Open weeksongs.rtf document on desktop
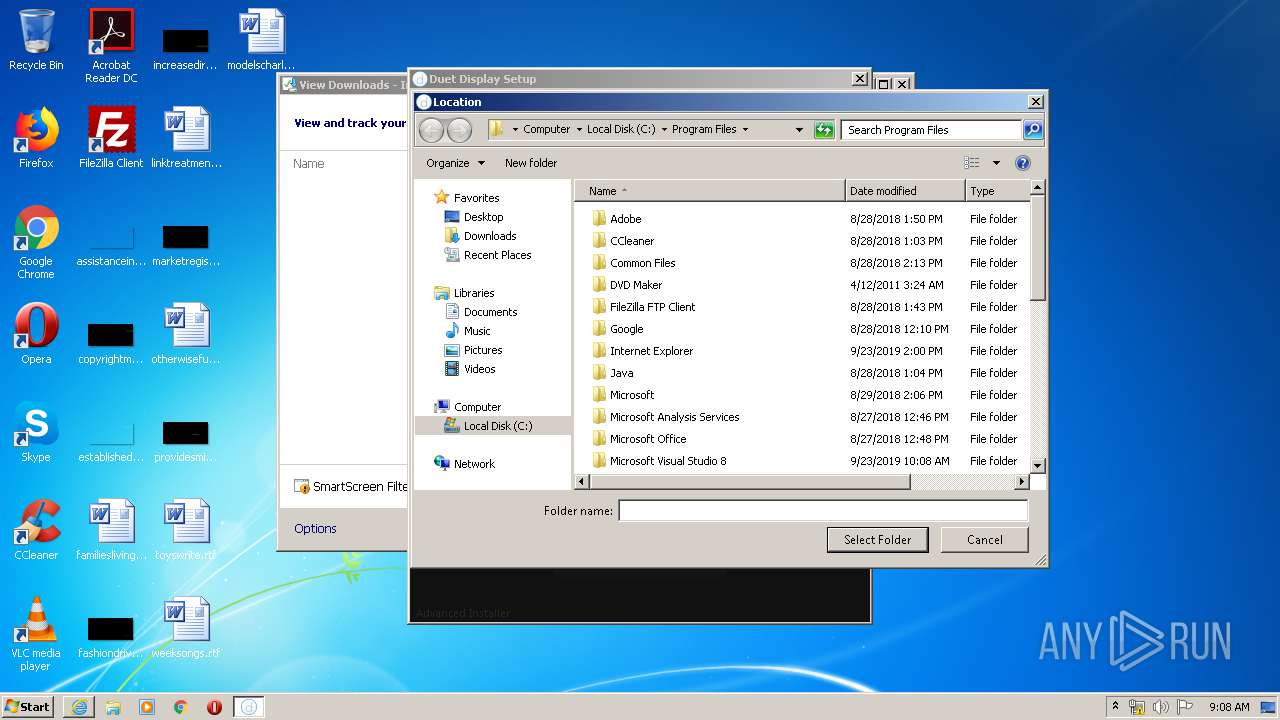1280x720 pixels. point(186,627)
